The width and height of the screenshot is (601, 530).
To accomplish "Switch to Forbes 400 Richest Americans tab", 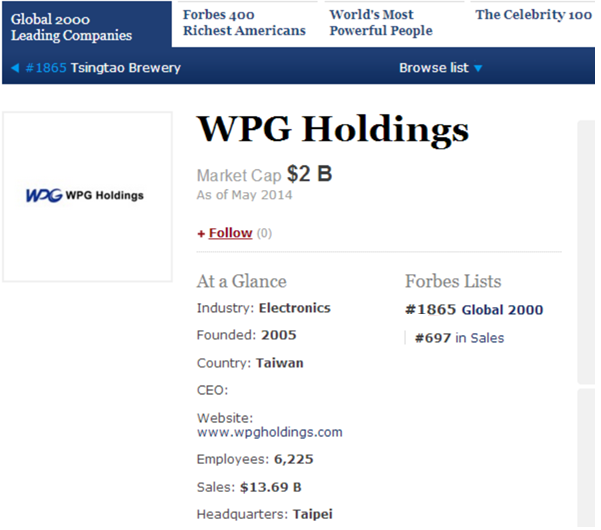I will click(x=244, y=23).
